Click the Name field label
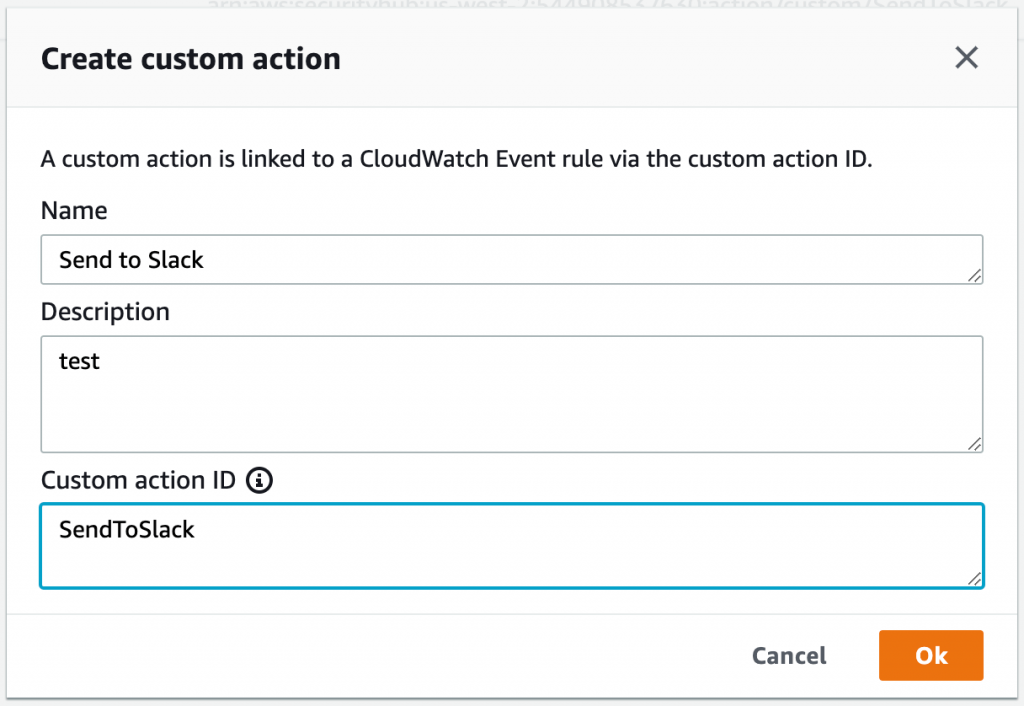 pos(74,211)
